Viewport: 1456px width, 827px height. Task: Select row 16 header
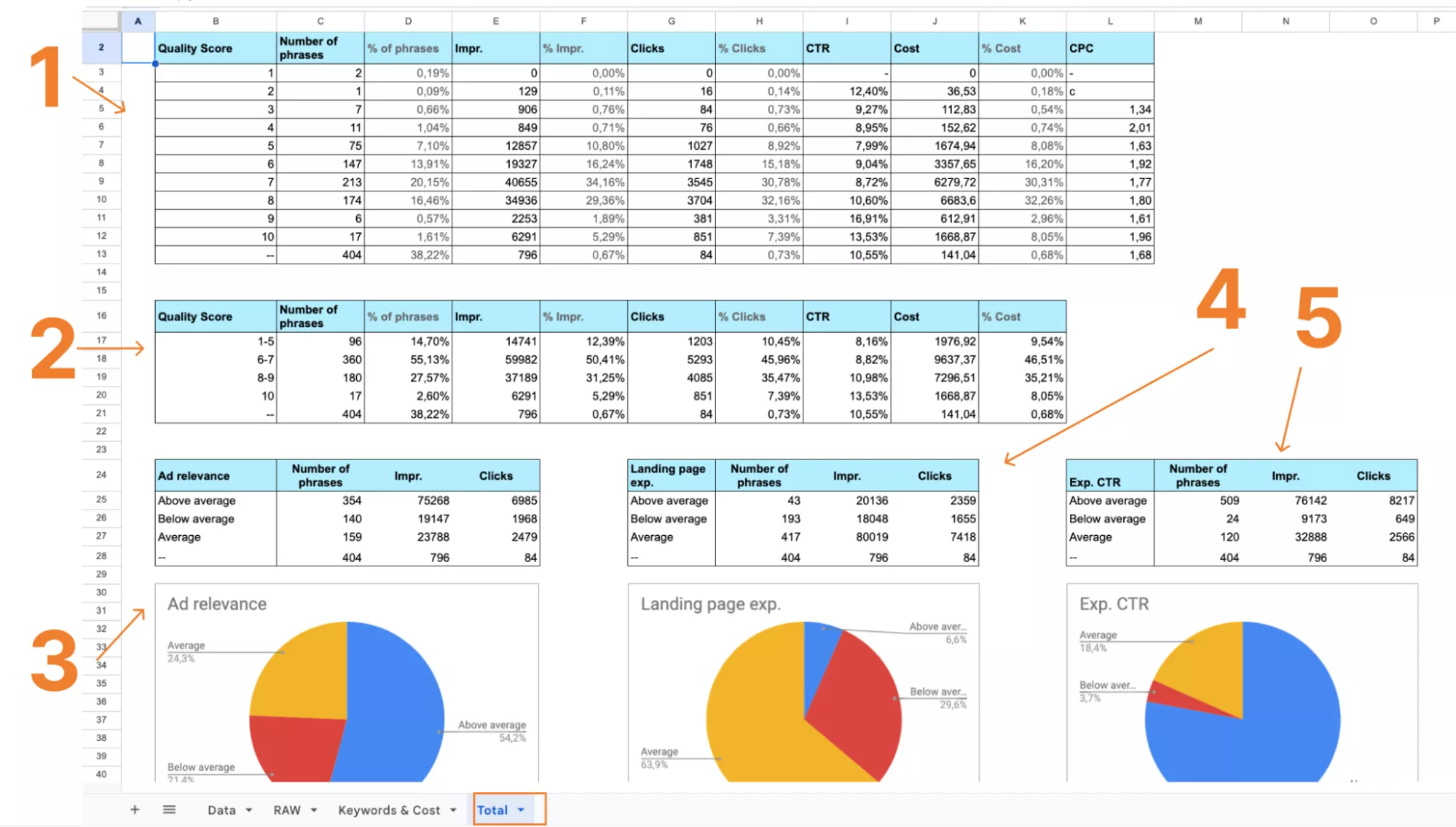[101, 316]
